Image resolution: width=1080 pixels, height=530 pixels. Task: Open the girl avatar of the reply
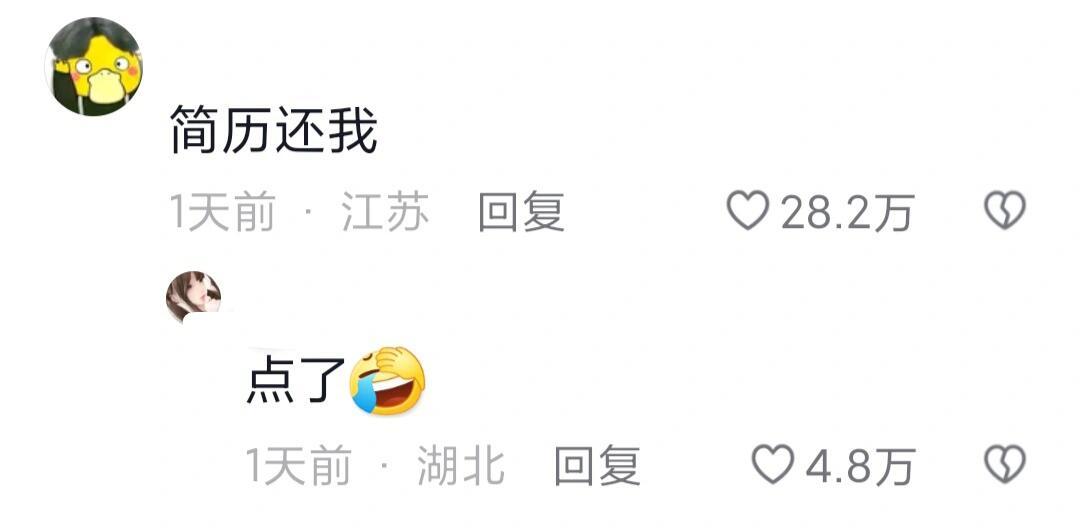(x=194, y=297)
